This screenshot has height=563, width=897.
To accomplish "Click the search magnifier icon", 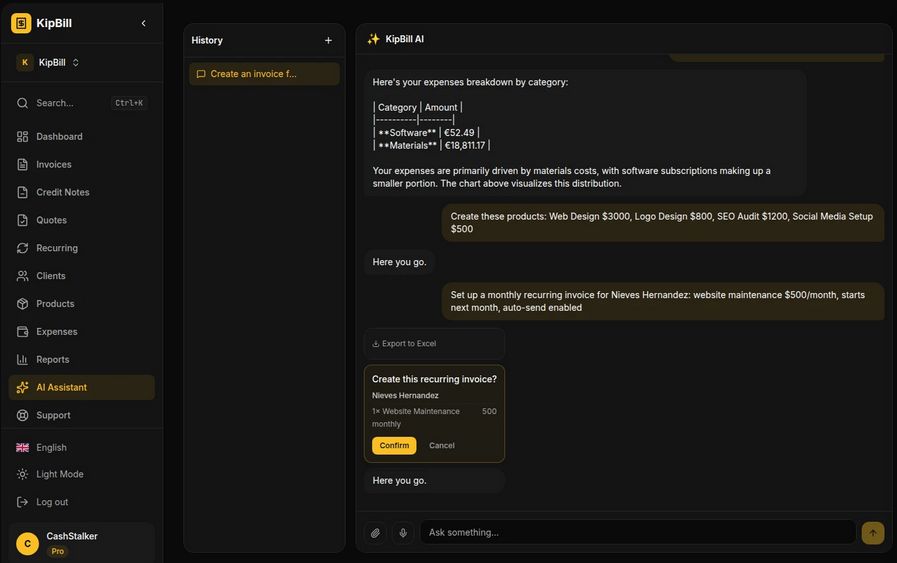I will (x=22, y=103).
